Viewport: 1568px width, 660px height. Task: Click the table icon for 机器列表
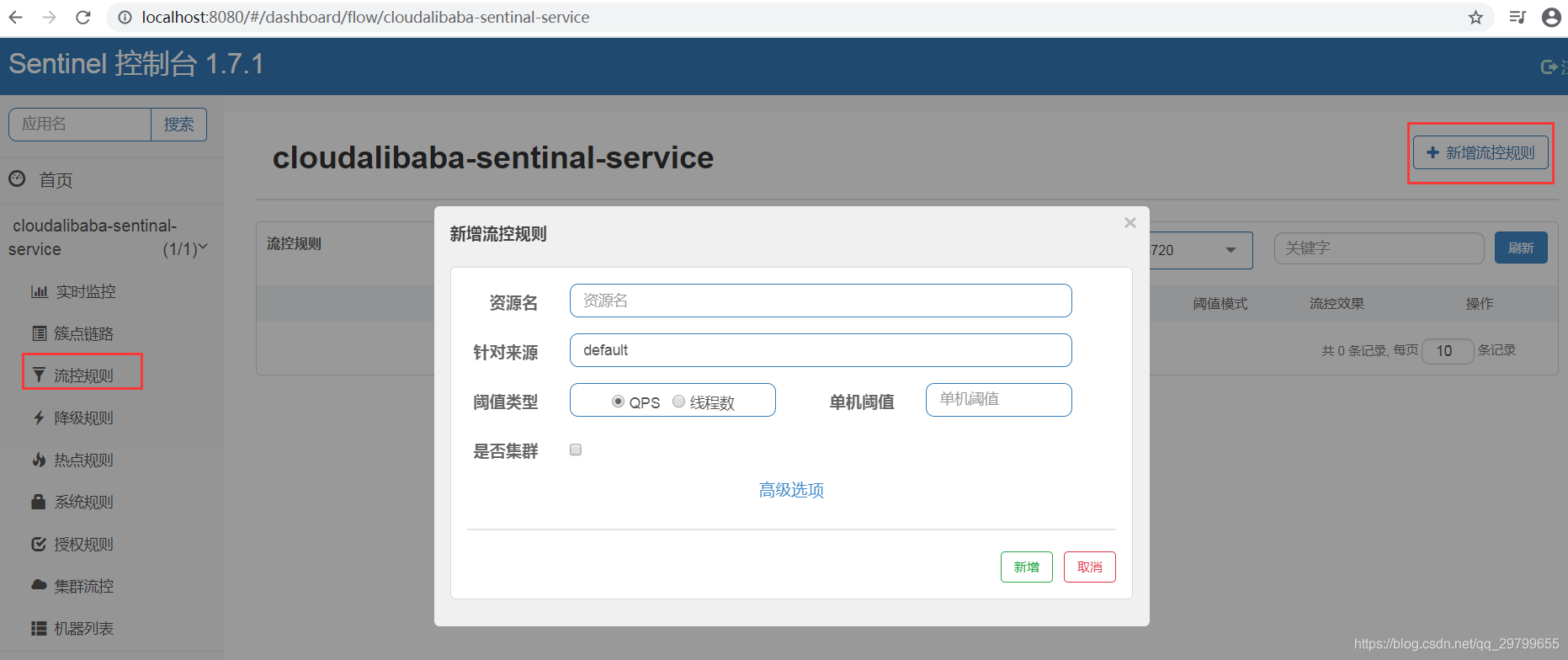[39, 628]
